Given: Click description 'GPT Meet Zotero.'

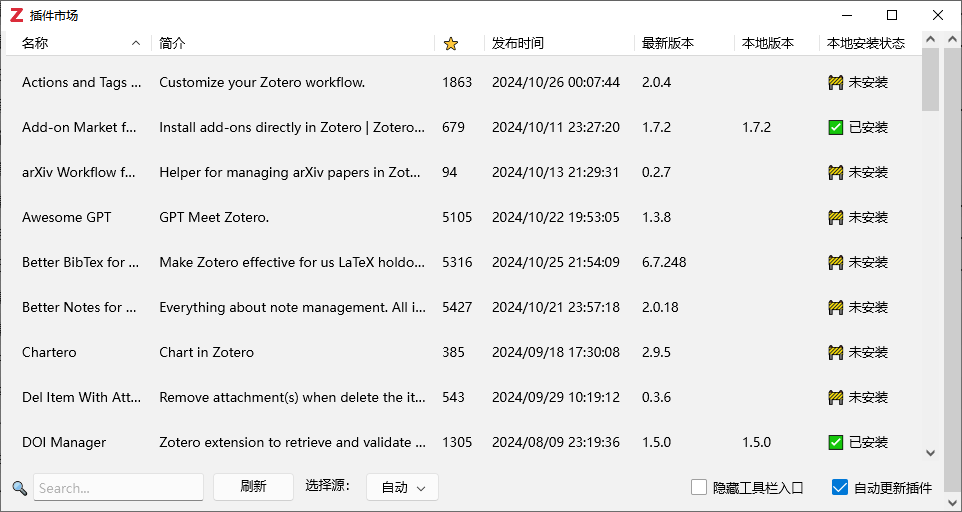Looking at the screenshot, I should coord(214,218).
